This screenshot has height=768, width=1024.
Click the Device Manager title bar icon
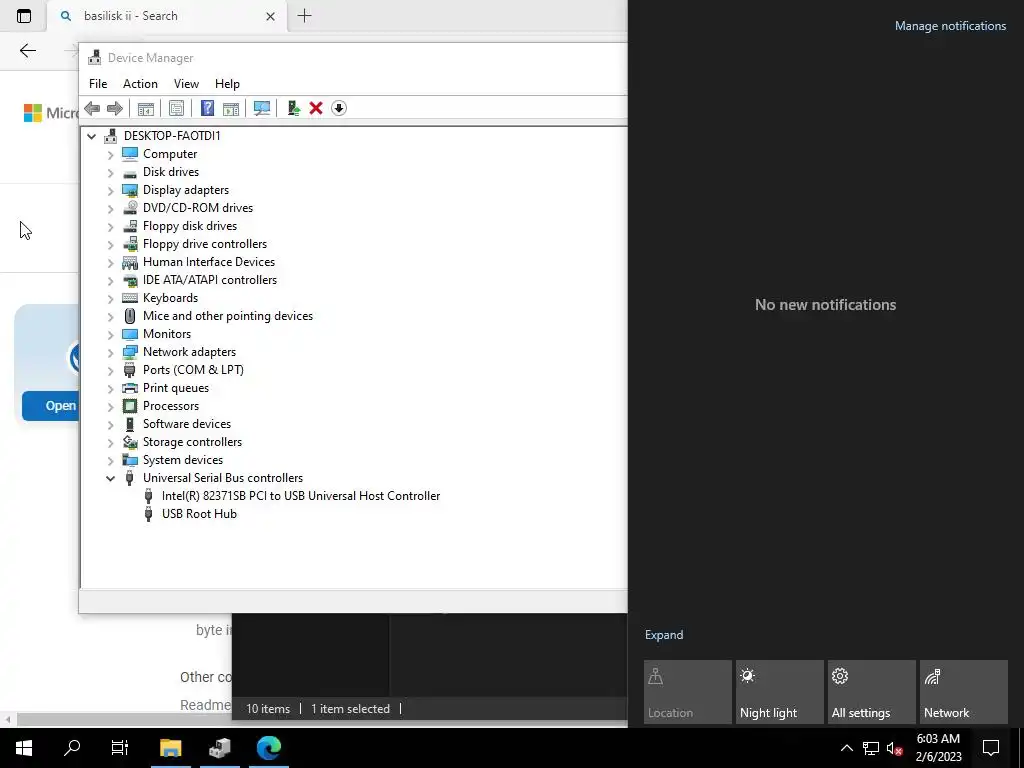(95, 57)
